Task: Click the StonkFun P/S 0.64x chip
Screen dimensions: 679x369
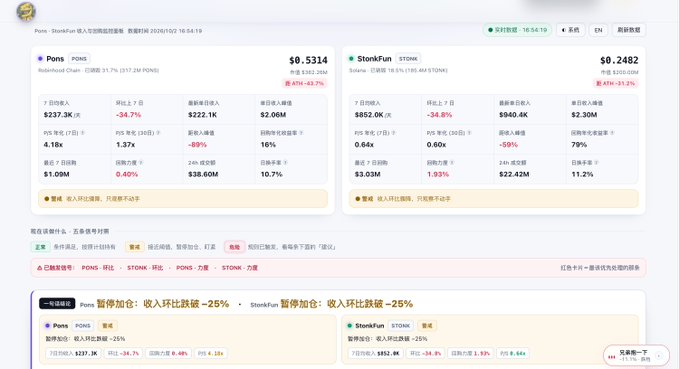Action: [x=513, y=353]
